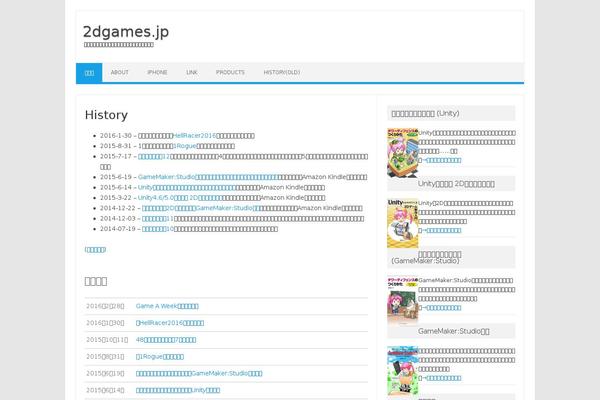The width and height of the screenshot is (600, 400).
Task: Open GameMaker:Studio post in the posts table
Action: click(199, 373)
